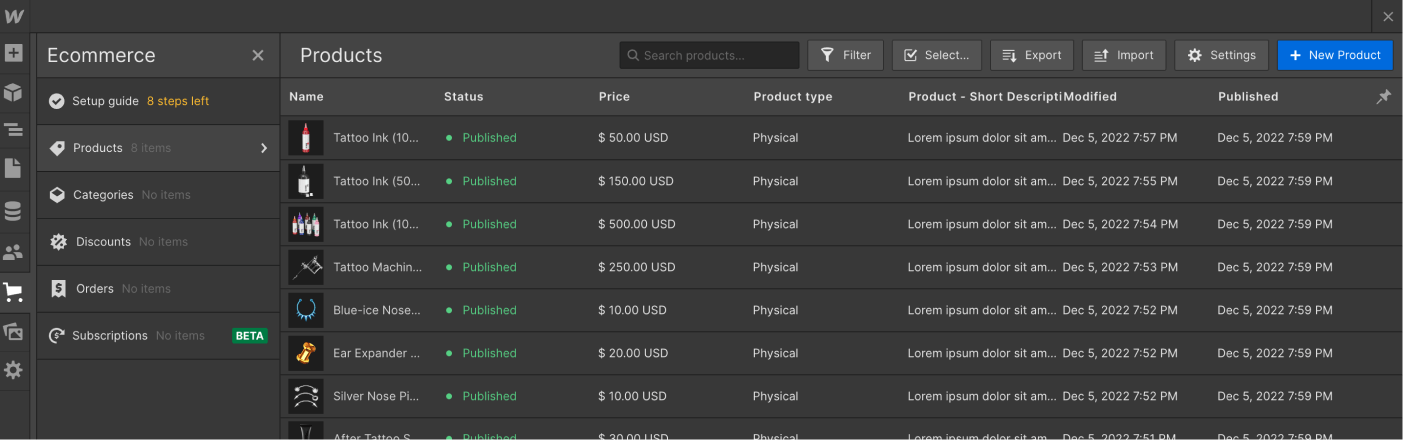Open site Settings gear in sidebar
The height and width of the screenshot is (440, 1403).
13,370
